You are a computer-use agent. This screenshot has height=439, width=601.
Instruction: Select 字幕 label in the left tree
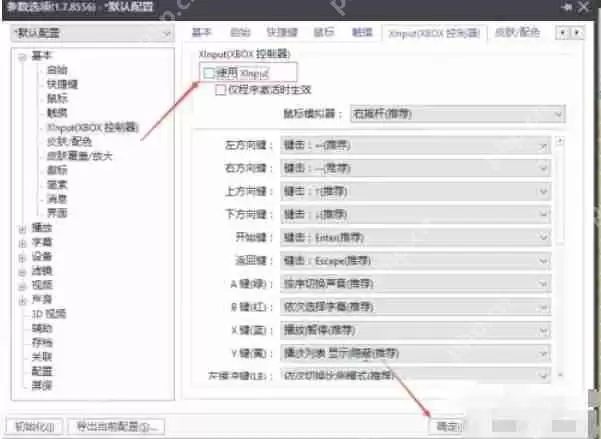(42, 242)
